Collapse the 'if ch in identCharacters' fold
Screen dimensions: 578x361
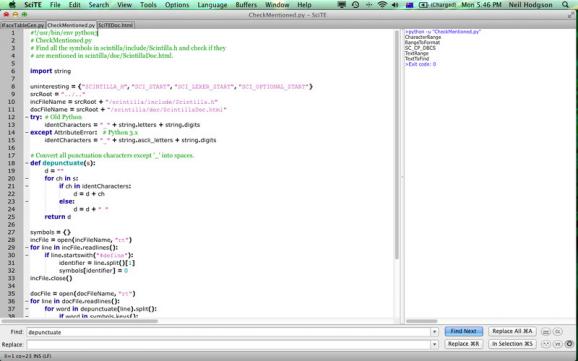coord(27,186)
